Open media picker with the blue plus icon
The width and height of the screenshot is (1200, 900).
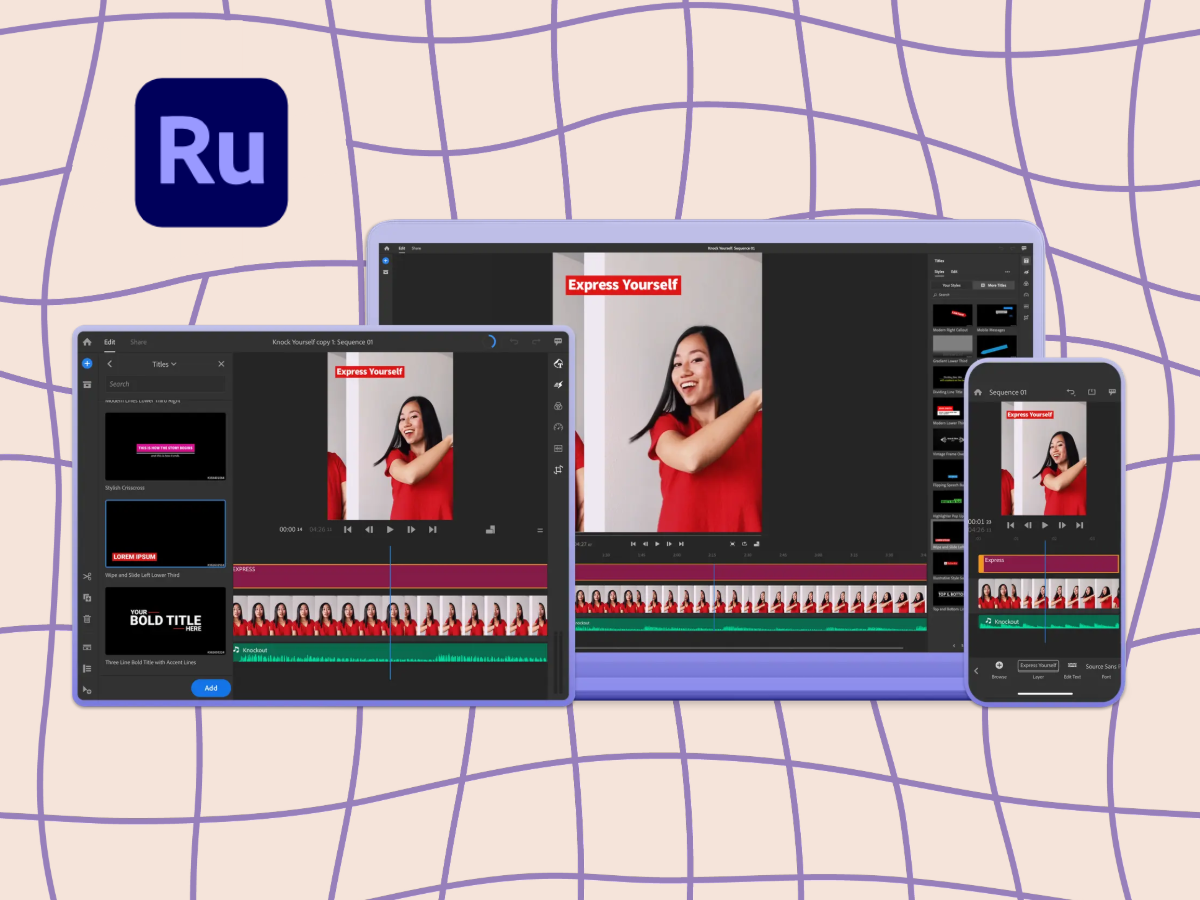(x=86, y=364)
